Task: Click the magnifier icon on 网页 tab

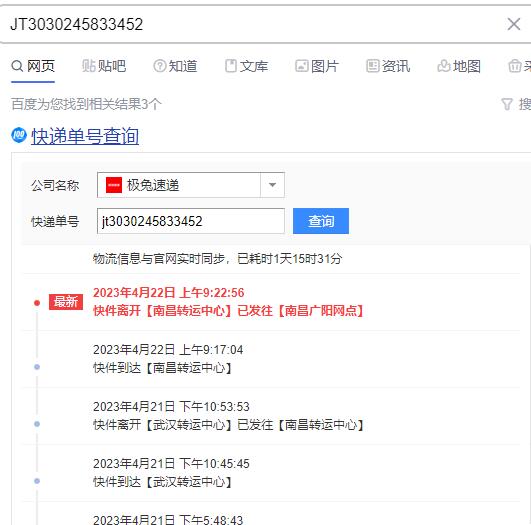Action: (17, 66)
